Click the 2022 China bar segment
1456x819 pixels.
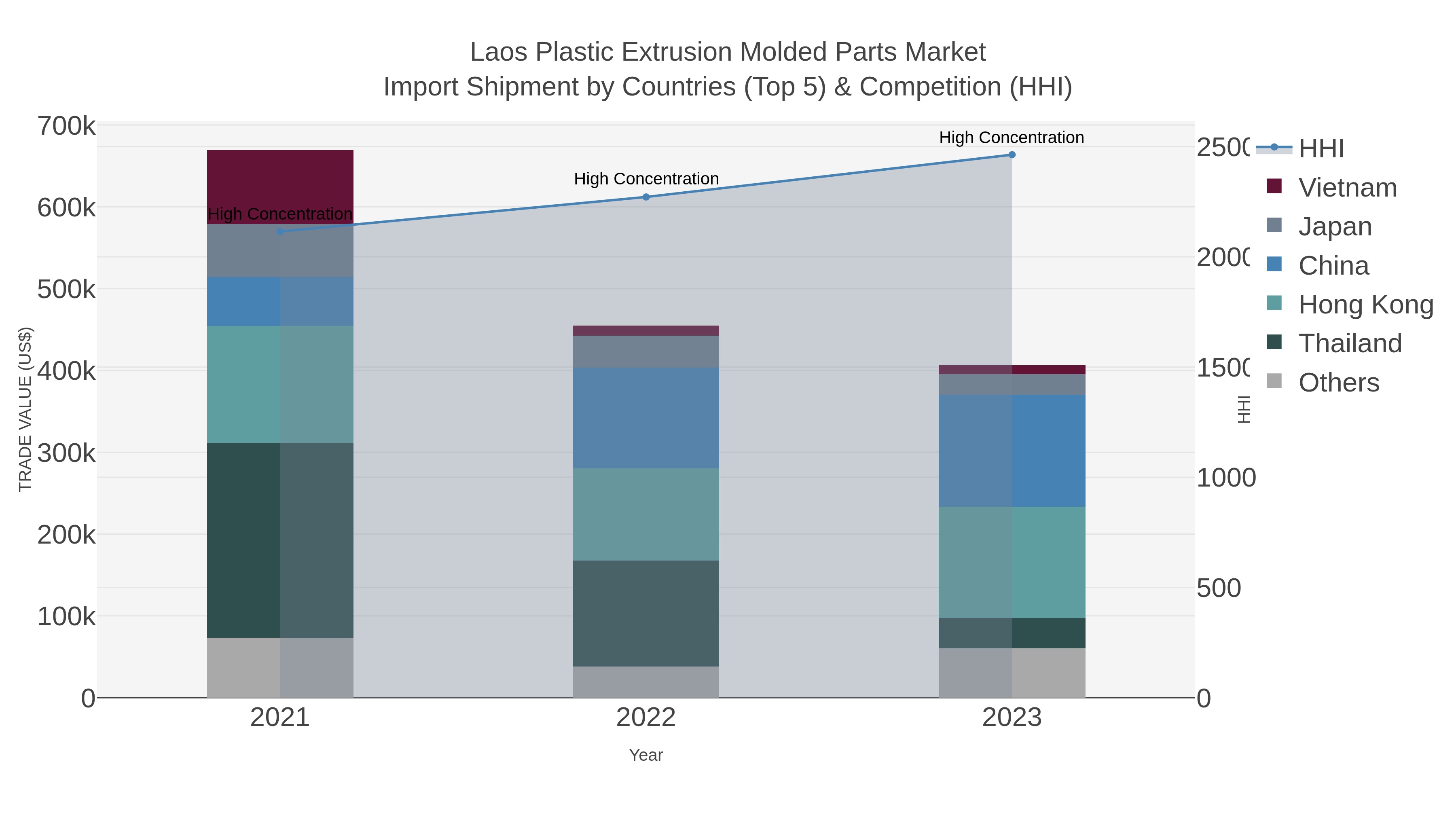click(646, 418)
